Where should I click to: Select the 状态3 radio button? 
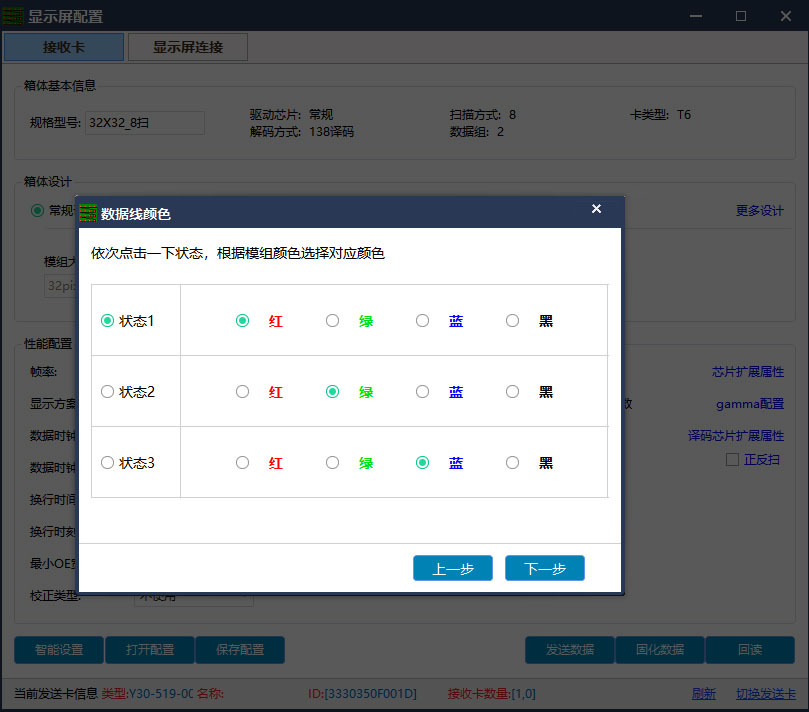pos(107,462)
